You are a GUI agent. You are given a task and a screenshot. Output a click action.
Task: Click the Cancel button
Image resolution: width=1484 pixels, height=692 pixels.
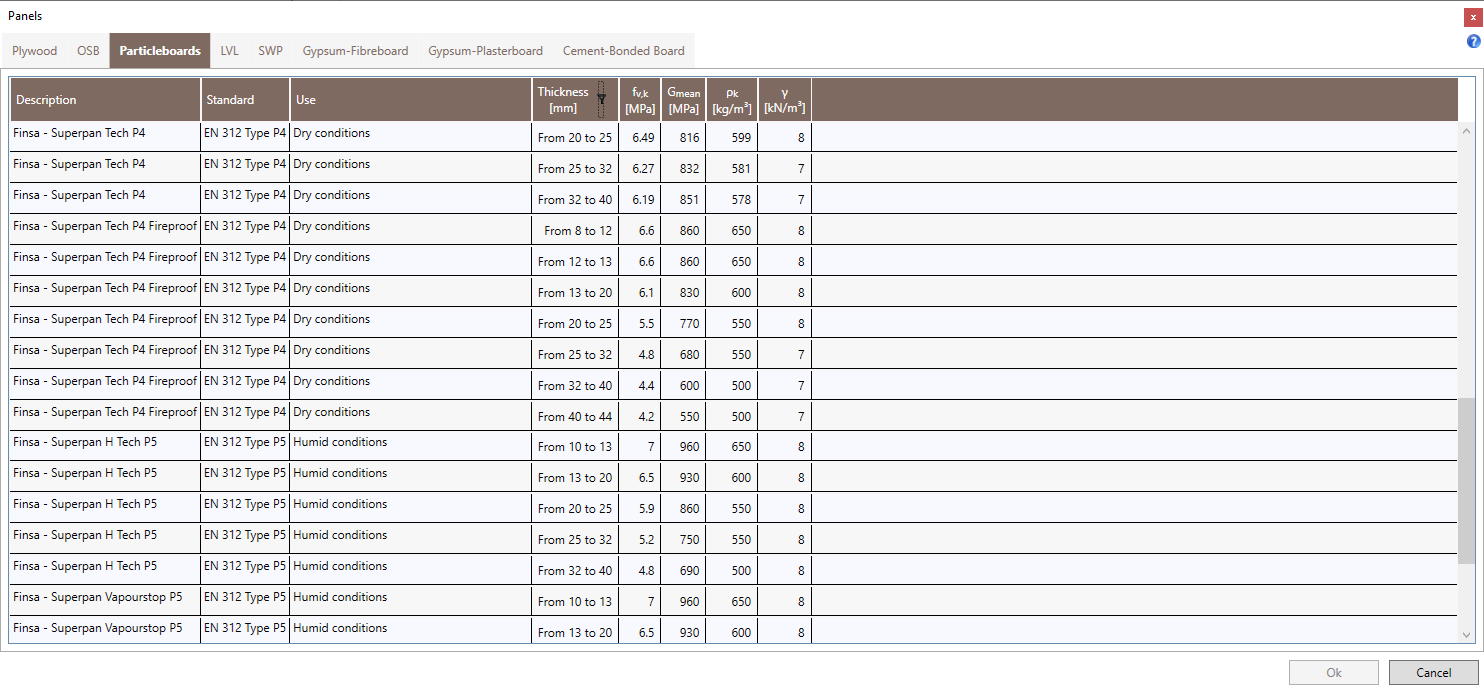pos(1433,673)
